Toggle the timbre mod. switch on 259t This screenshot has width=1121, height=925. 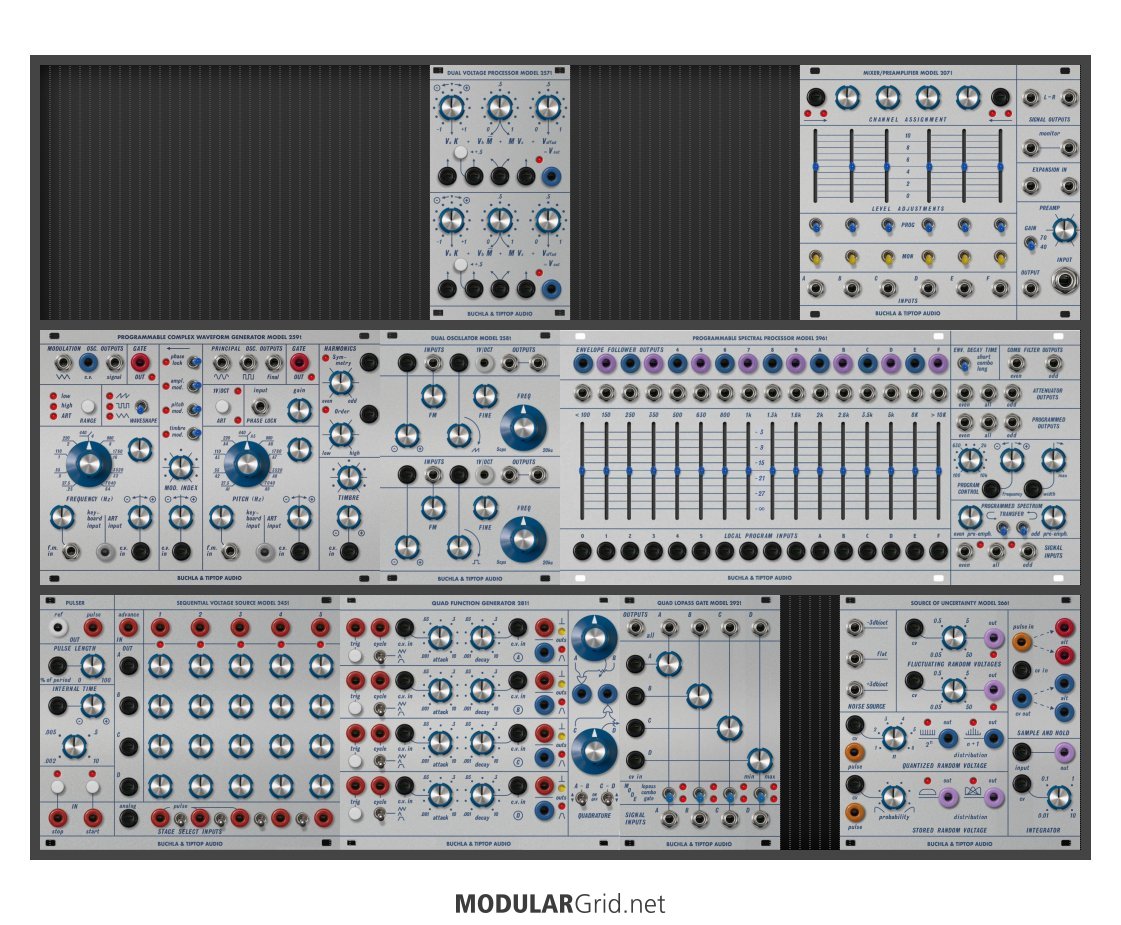pyautogui.click(x=193, y=433)
